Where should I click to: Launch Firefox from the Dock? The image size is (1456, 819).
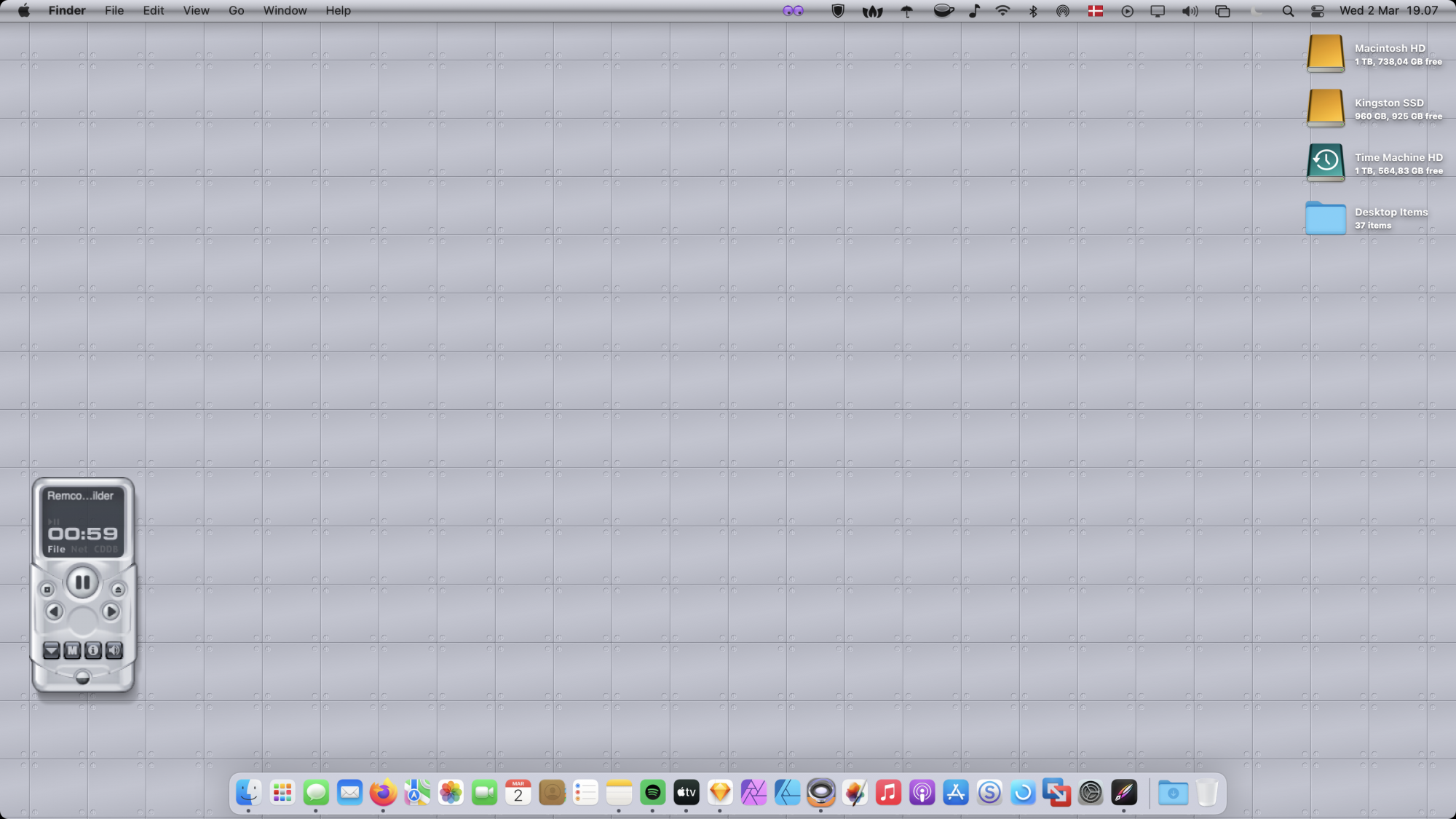[383, 792]
